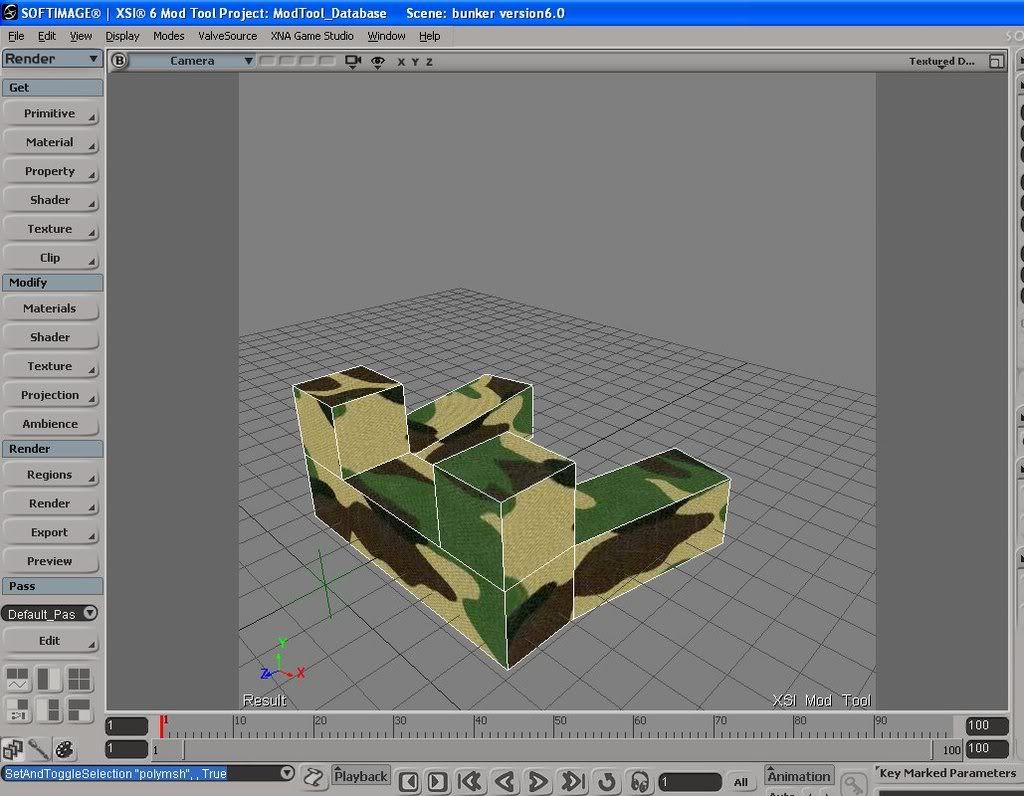This screenshot has height=796, width=1024.
Task: Select bottom-right layout preset icon
Action: point(79,710)
